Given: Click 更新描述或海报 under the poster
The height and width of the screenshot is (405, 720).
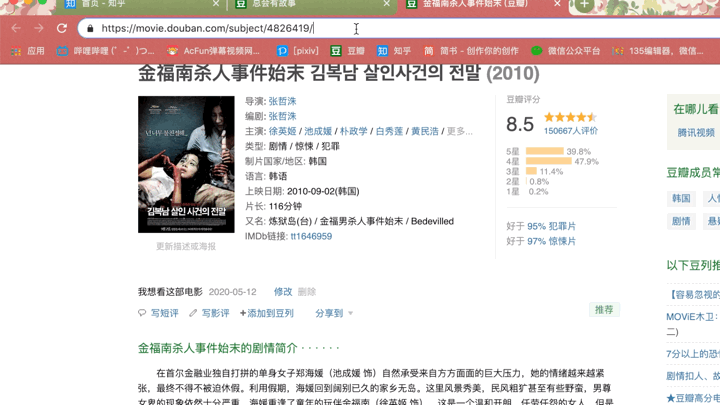Looking at the screenshot, I should [x=186, y=247].
